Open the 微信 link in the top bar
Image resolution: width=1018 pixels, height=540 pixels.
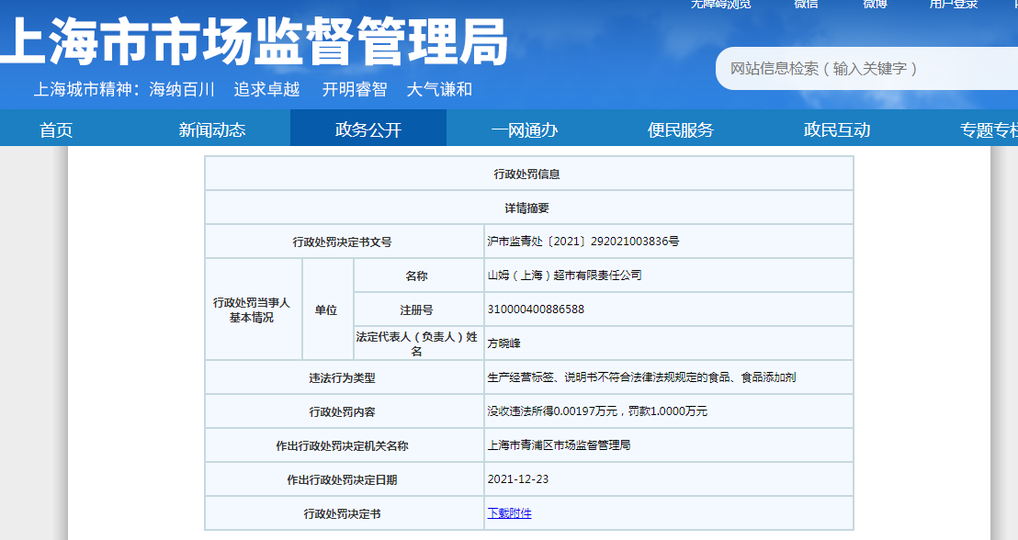(x=806, y=4)
